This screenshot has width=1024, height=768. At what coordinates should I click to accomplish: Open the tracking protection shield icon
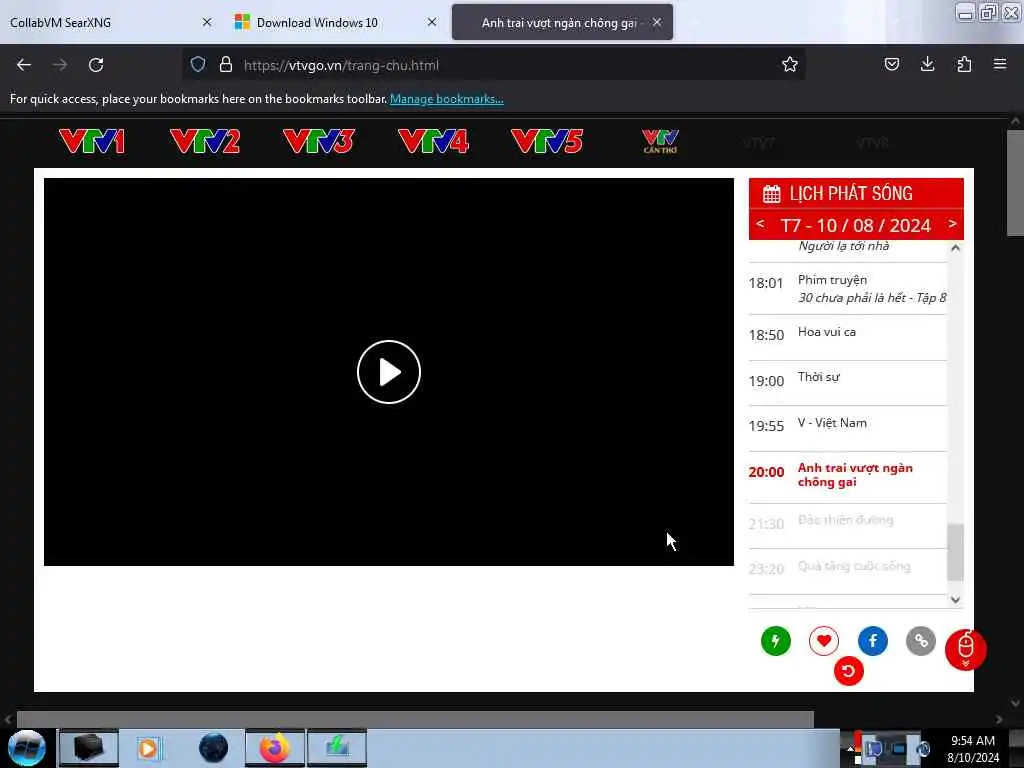point(198,64)
